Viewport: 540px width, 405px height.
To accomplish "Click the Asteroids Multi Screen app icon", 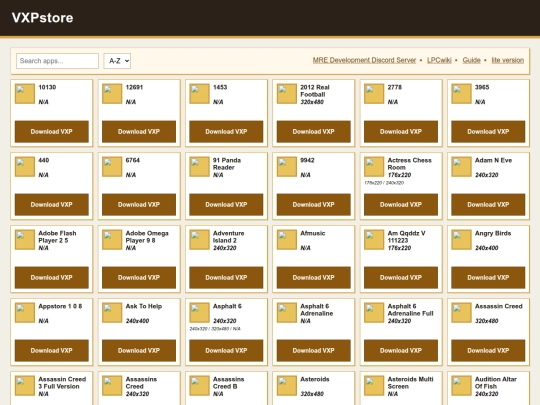I will (x=374, y=386).
